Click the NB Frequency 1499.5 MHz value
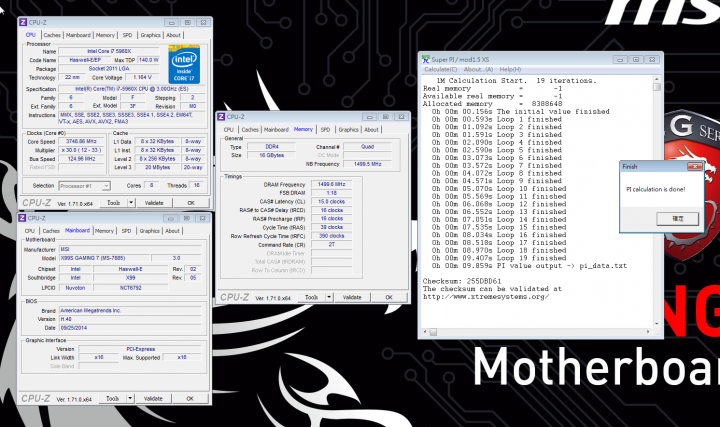The height and width of the screenshot is (427, 720). pos(367,164)
